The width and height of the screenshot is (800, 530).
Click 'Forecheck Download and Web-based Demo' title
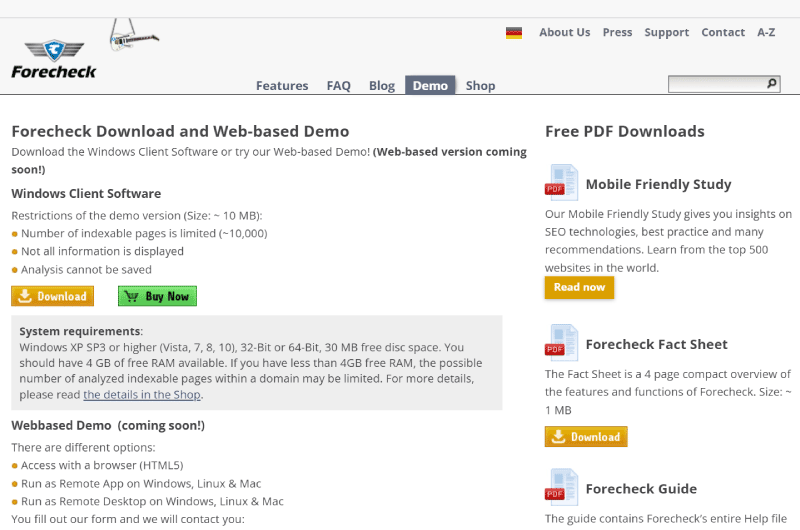tap(180, 132)
